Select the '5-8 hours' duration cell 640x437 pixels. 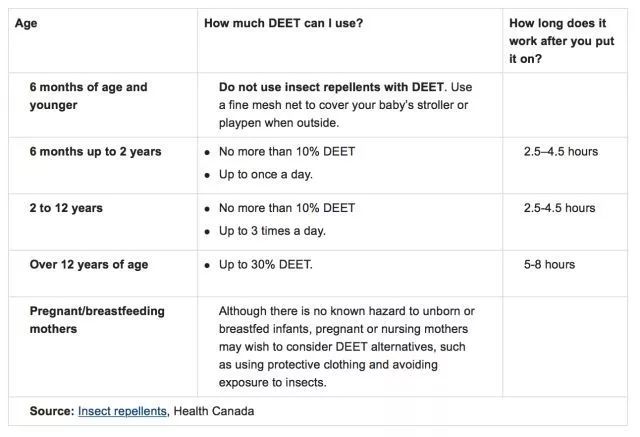(x=549, y=265)
